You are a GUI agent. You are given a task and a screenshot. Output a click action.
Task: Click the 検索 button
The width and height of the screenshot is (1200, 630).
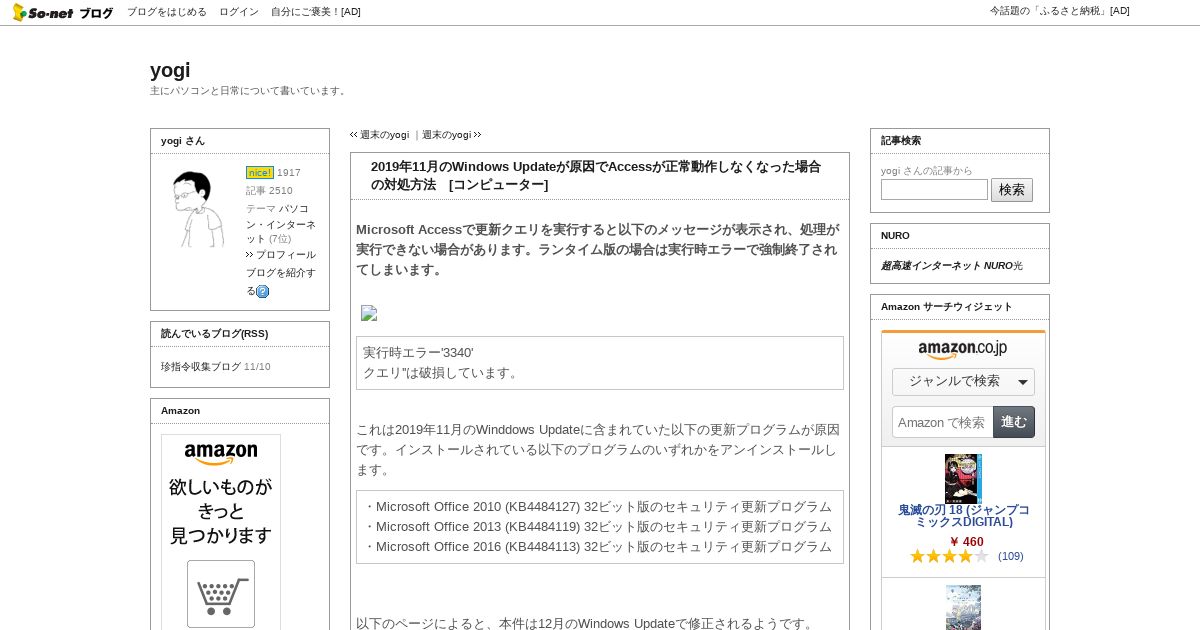(1012, 190)
